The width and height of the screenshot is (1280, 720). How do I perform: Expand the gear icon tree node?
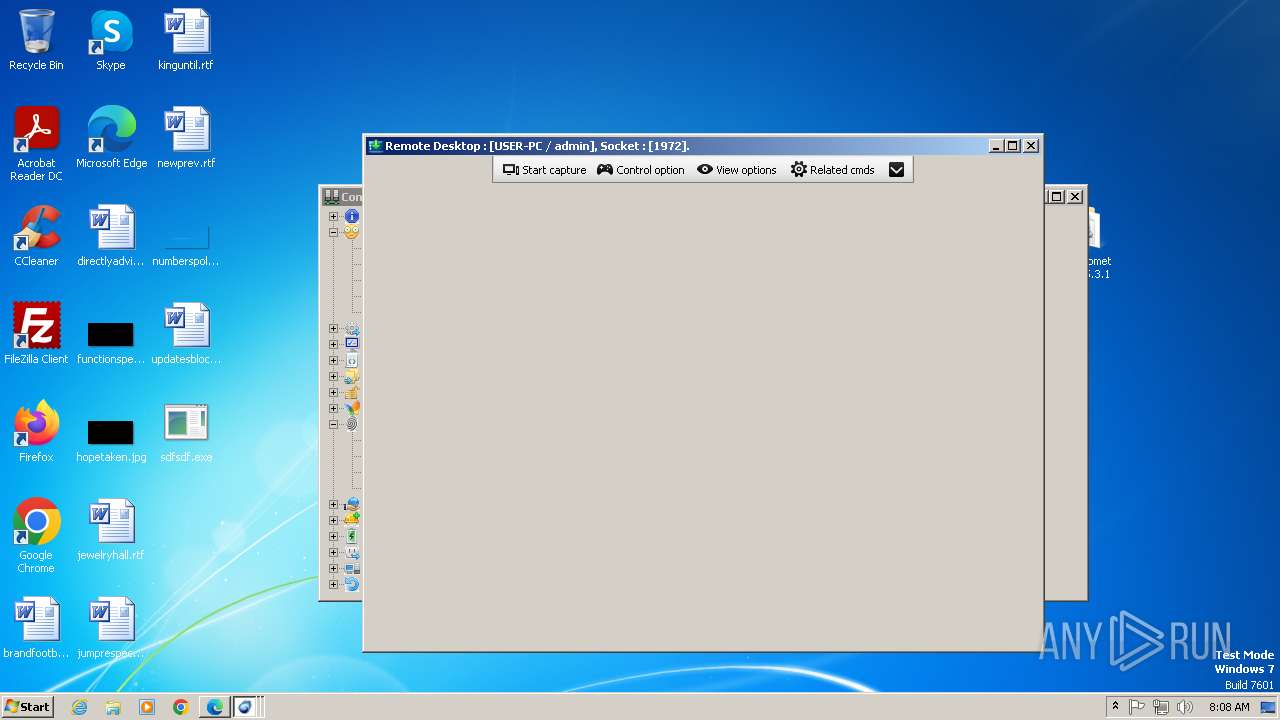(334, 328)
